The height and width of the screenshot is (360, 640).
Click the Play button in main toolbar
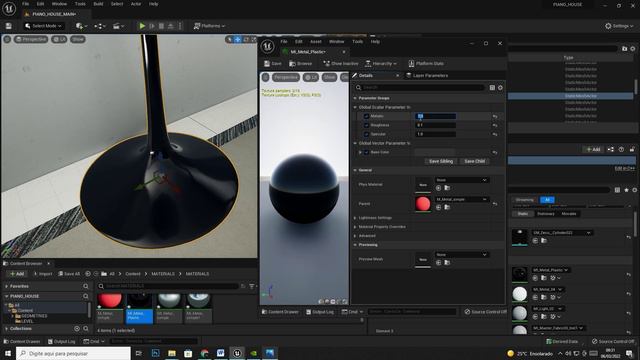(x=142, y=26)
